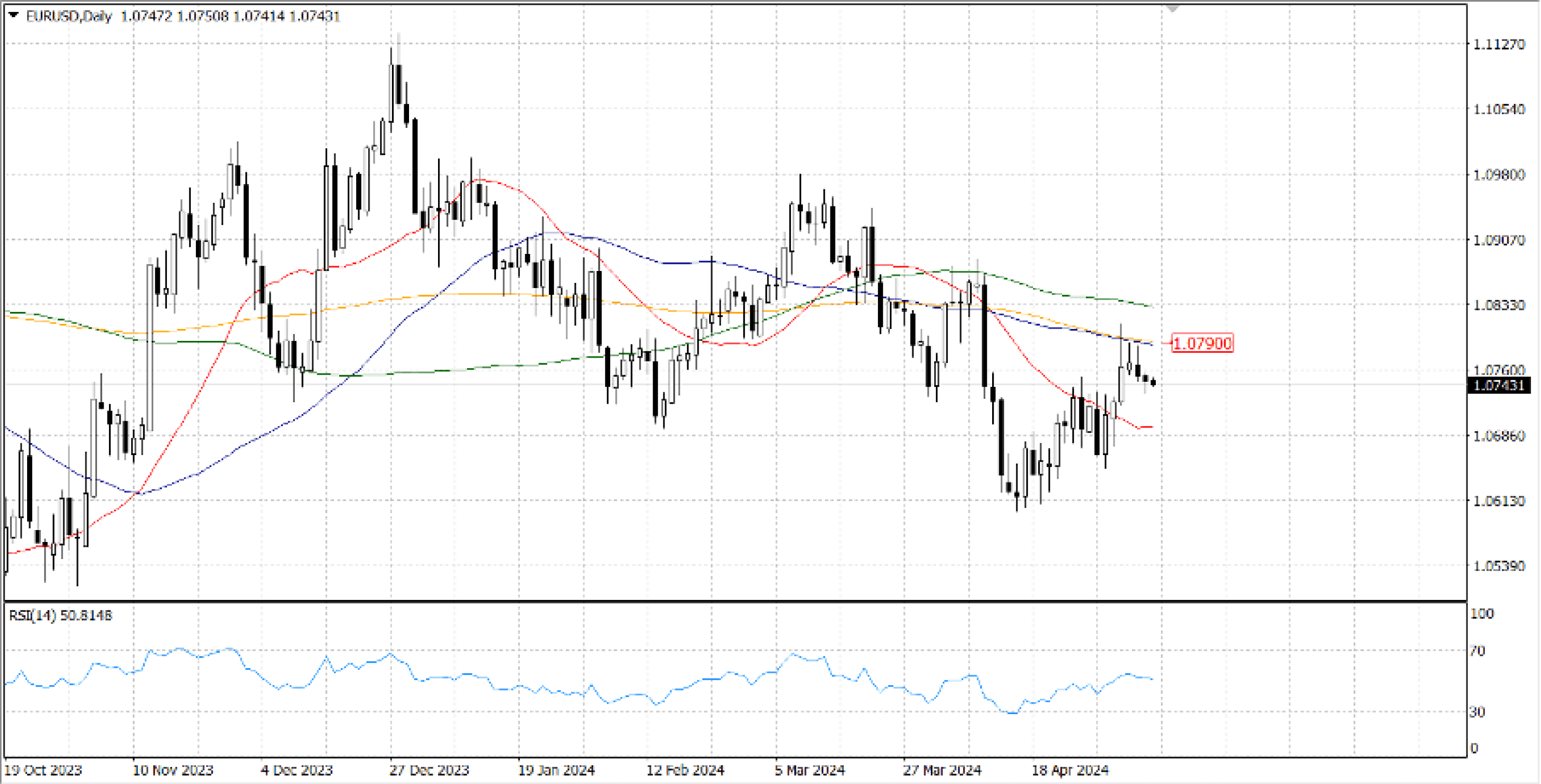Click the 19 Oct 2023 date label
Screen dimensions: 1541x784
pyautogui.click(x=43, y=770)
